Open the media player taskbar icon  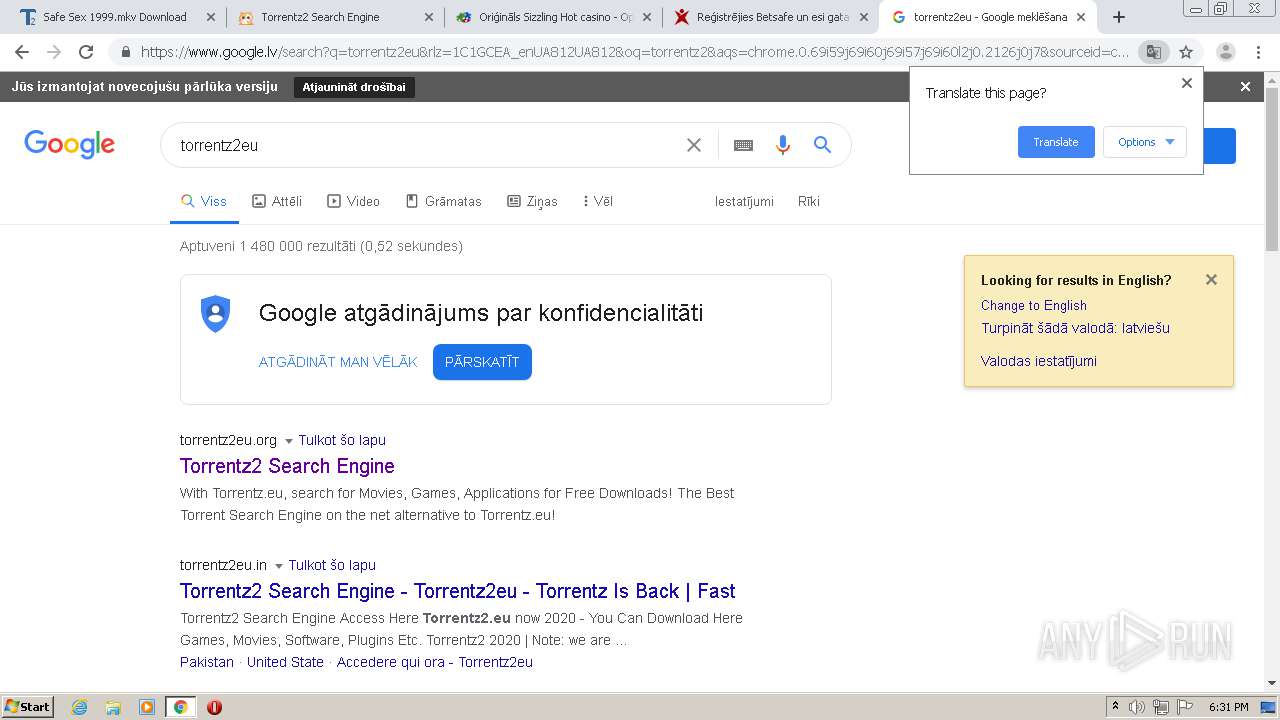coord(147,707)
